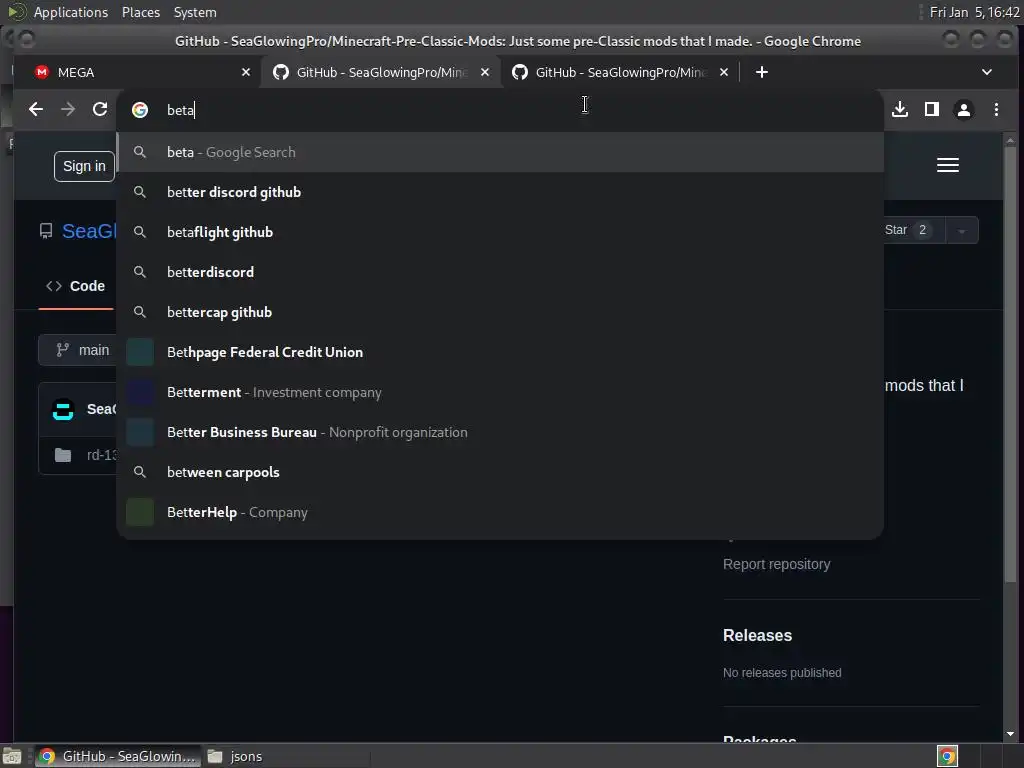Click the show desktop icon in taskbar
Image resolution: width=1024 pixels, height=768 pixels.
tap(12, 756)
